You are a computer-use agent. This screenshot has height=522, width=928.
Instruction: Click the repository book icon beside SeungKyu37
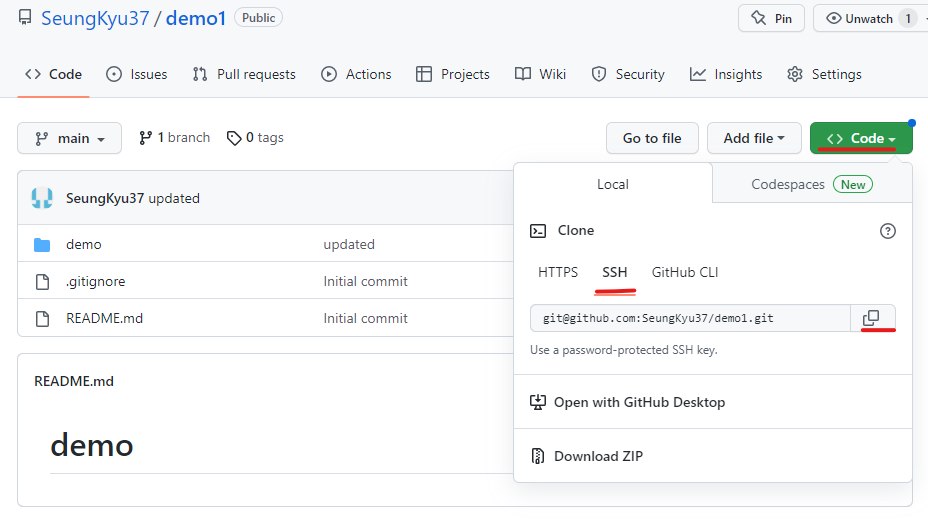(x=25, y=18)
